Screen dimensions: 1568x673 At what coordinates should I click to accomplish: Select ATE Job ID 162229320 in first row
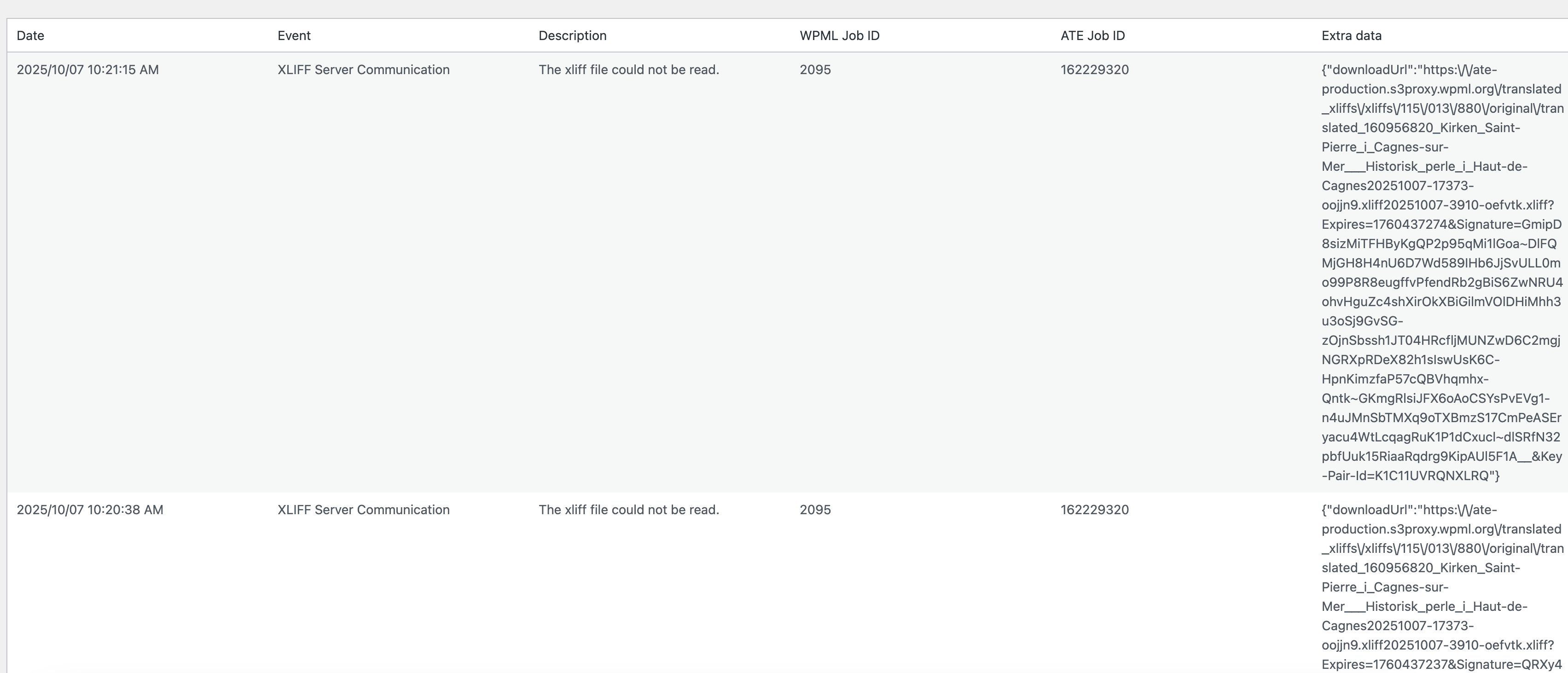[1094, 70]
